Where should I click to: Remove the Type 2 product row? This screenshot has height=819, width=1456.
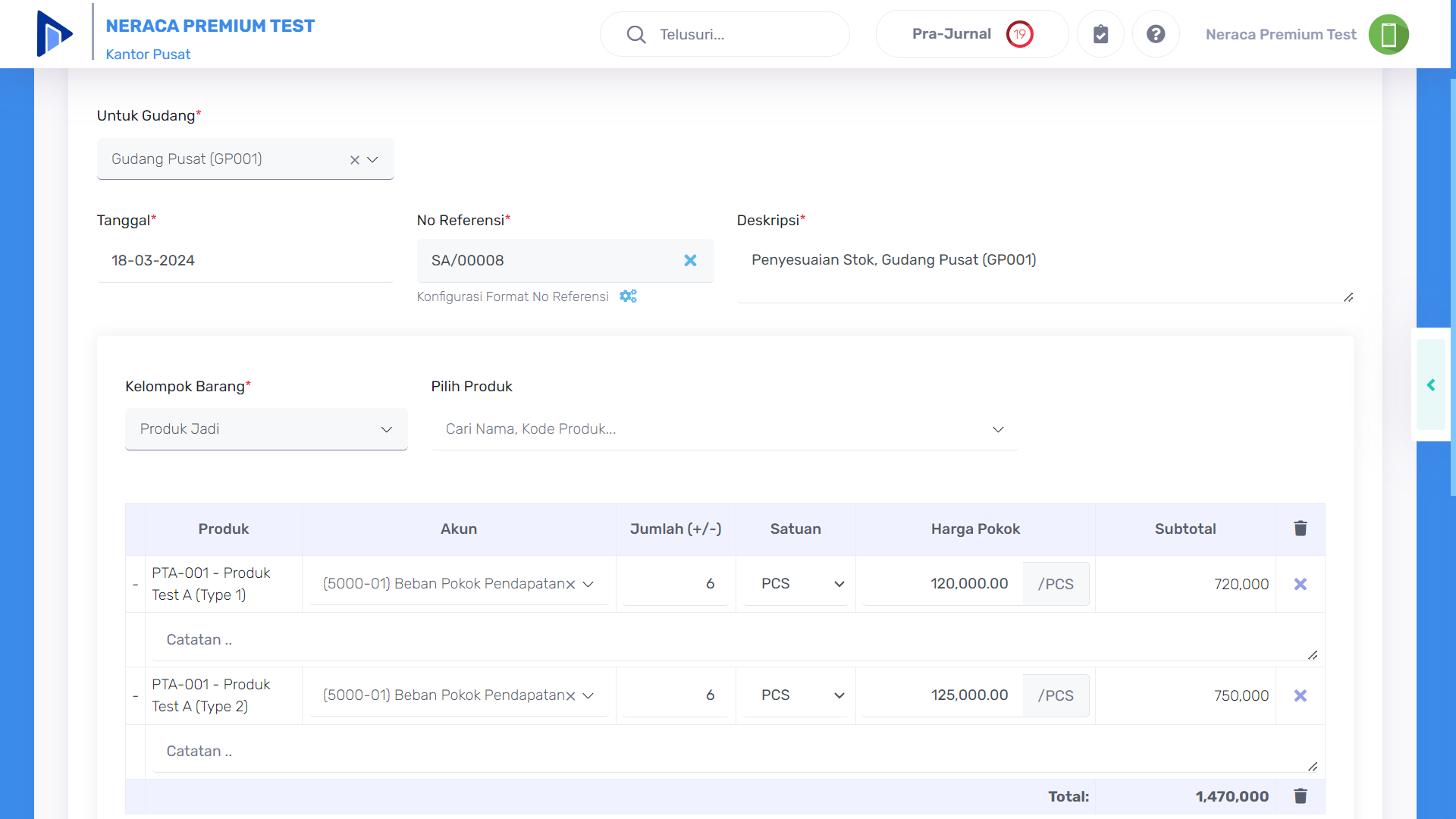[1300, 695]
